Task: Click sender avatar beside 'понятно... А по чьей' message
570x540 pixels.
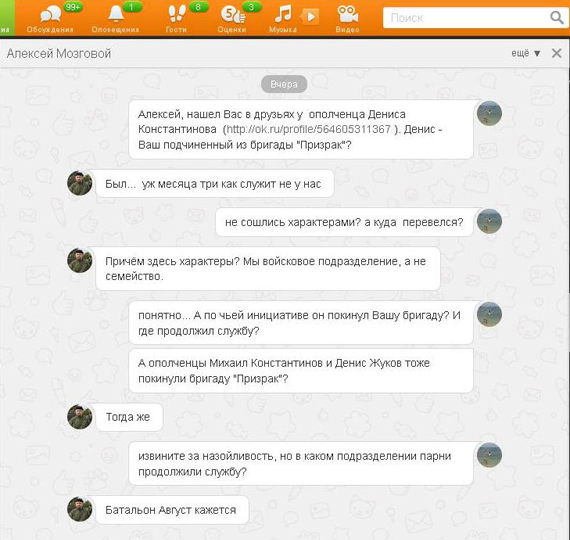Action: (x=489, y=314)
